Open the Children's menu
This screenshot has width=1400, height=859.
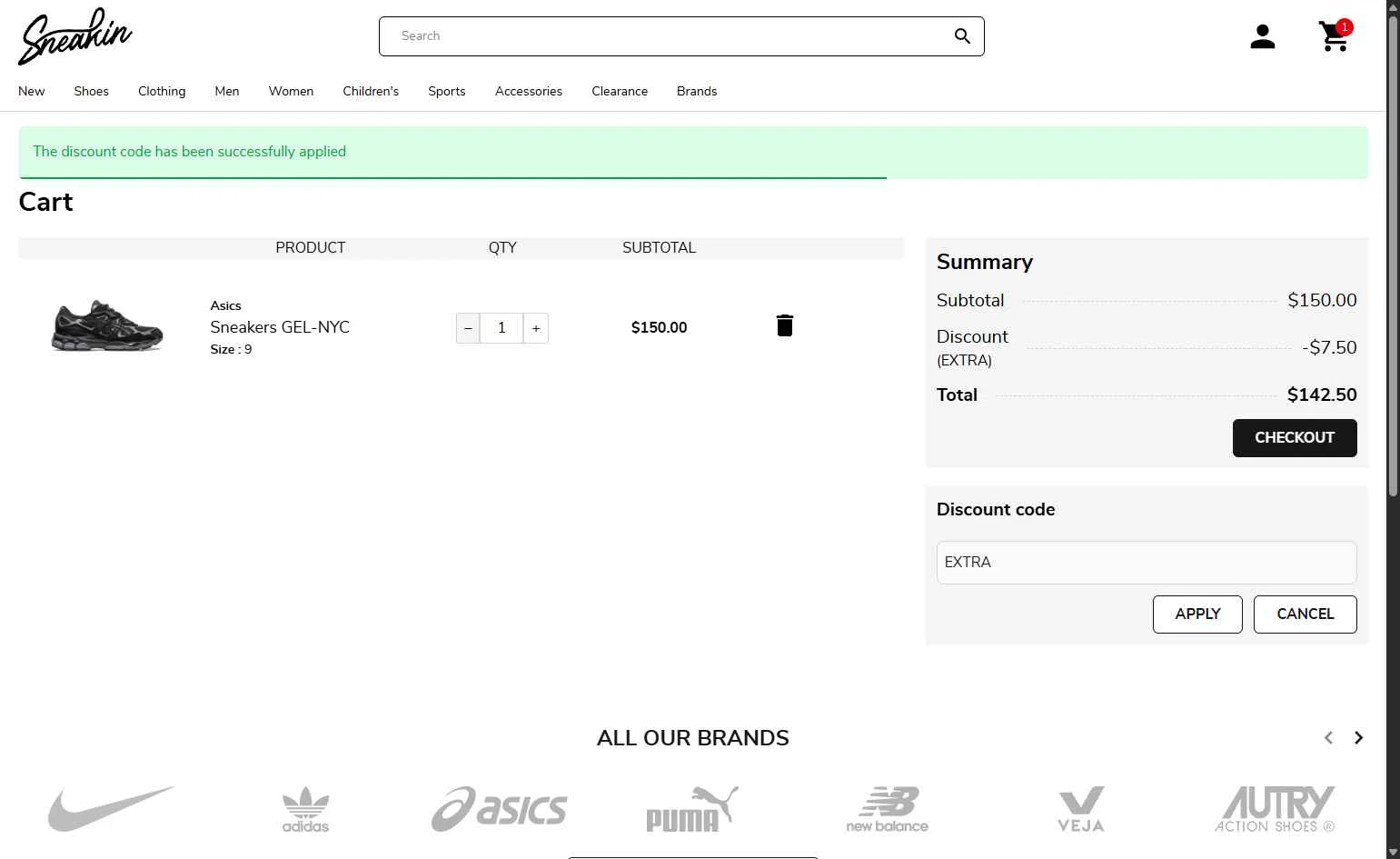[371, 91]
